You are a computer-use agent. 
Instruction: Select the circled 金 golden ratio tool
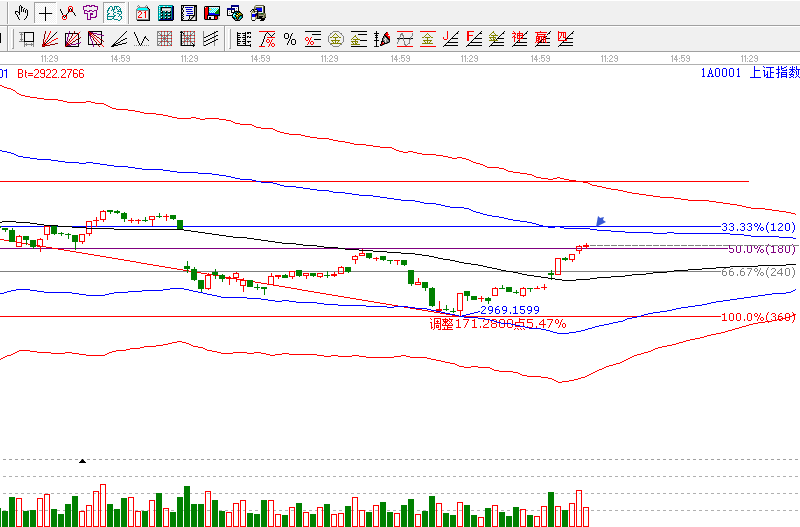tap(336, 39)
